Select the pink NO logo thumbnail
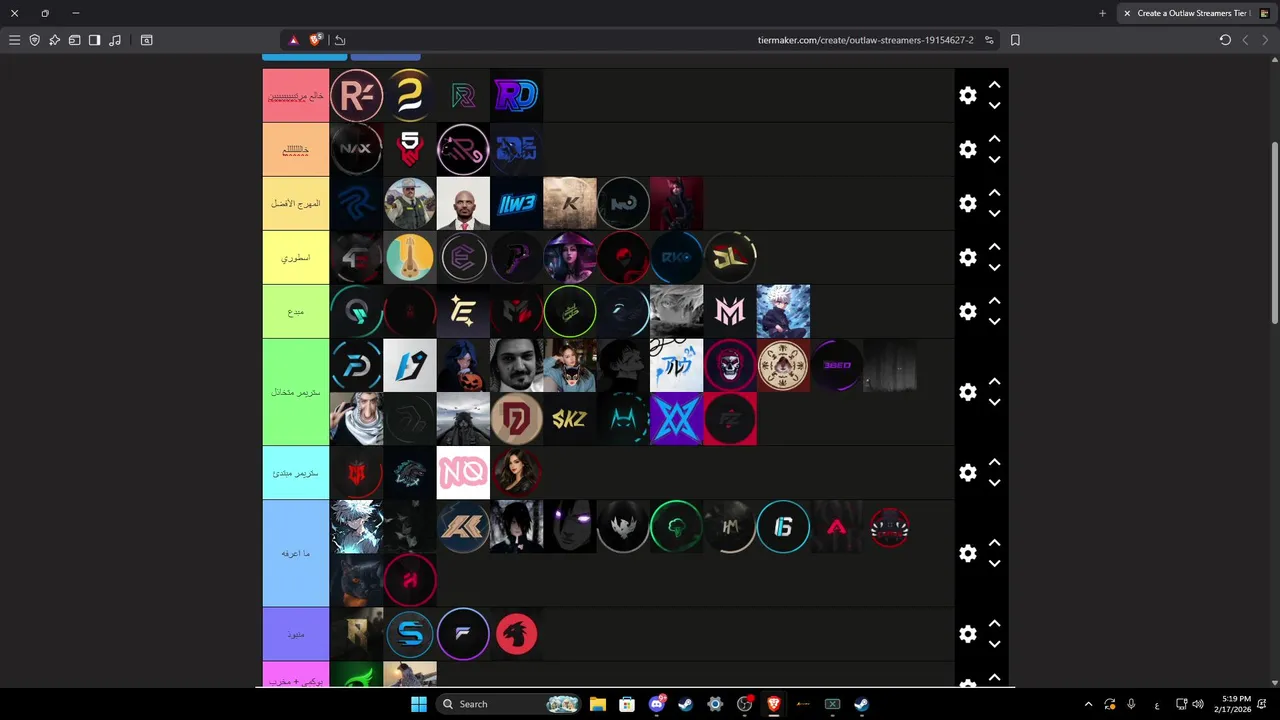The image size is (1280, 720). pos(463,472)
